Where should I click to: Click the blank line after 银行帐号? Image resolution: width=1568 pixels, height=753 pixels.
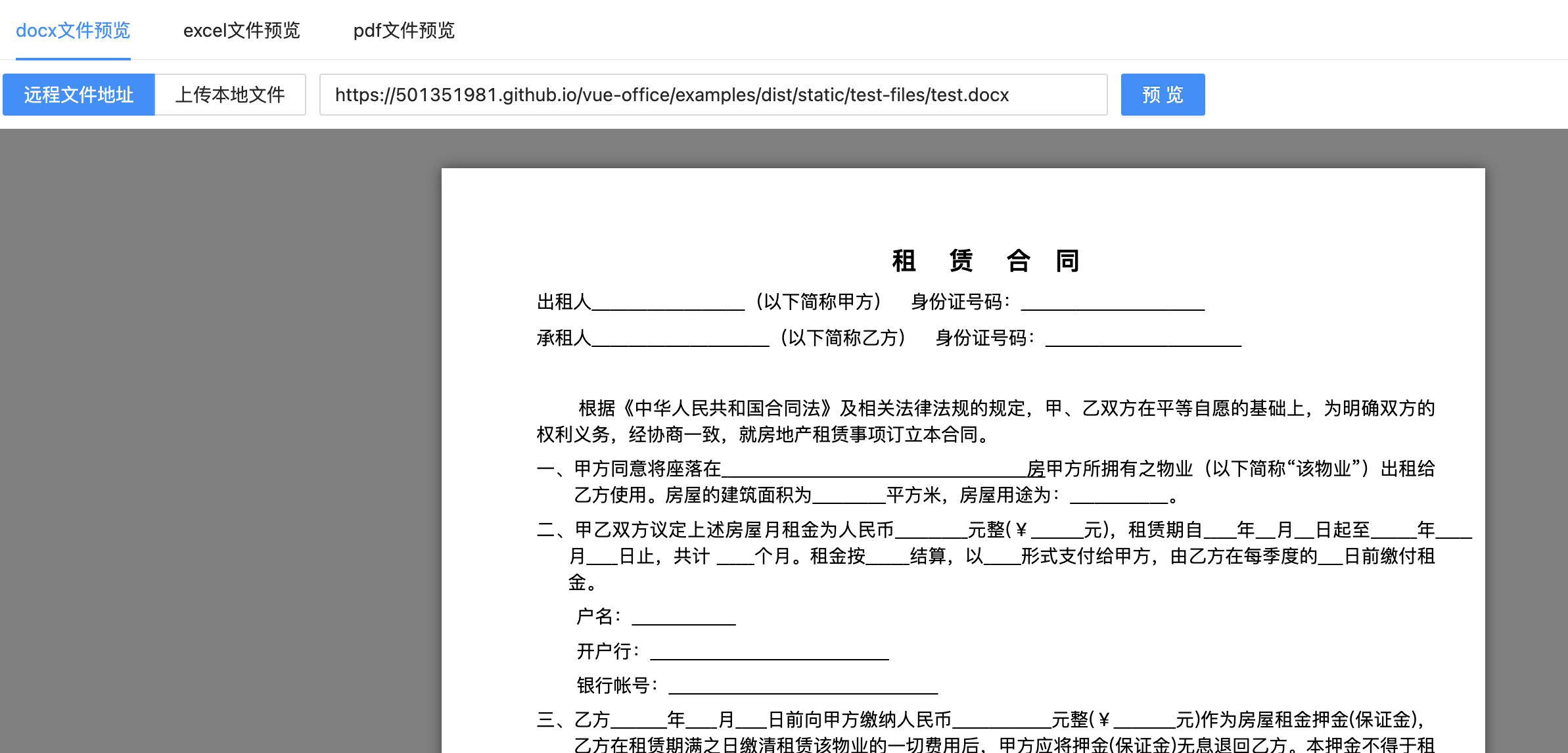pyautogui.click(x=802, y=687)
